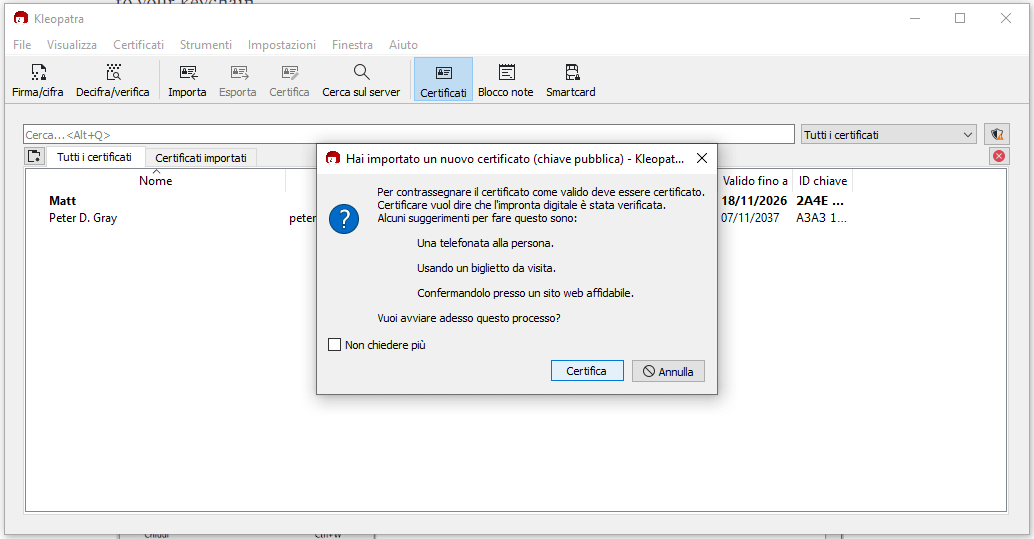Open the Strumenti menu
This screenshot has width=1034, height=539.
[x=206, y=45]
